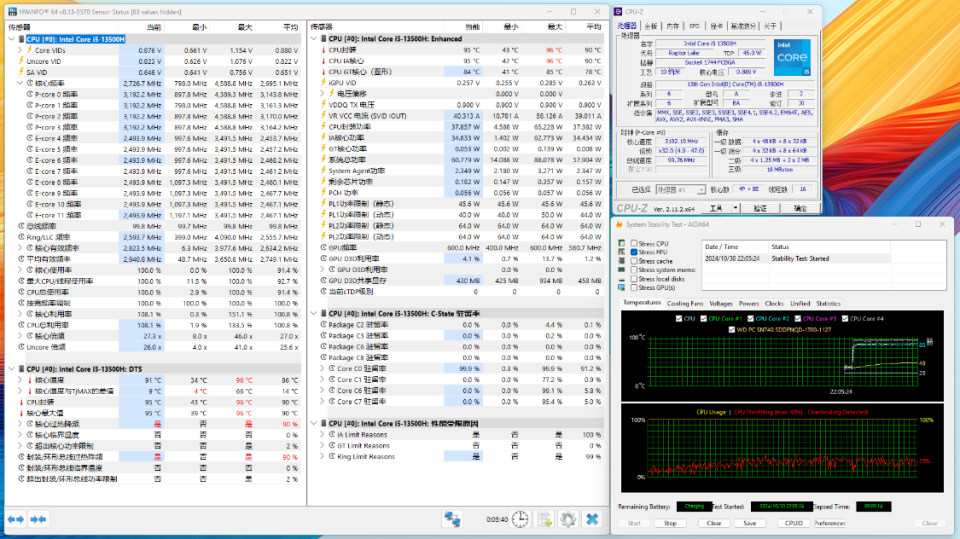Open the network remote monitoring icon in HWiNFO

tap(452, 519)
